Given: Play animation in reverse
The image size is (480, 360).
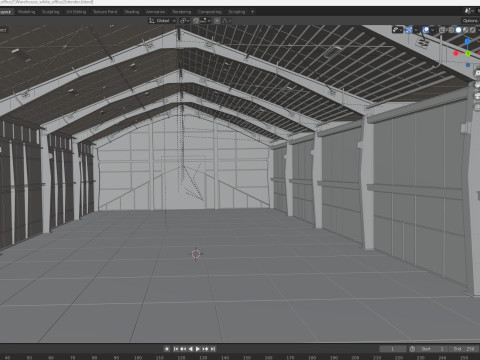Looking at the screenshot, I should [x=190, y=349].
